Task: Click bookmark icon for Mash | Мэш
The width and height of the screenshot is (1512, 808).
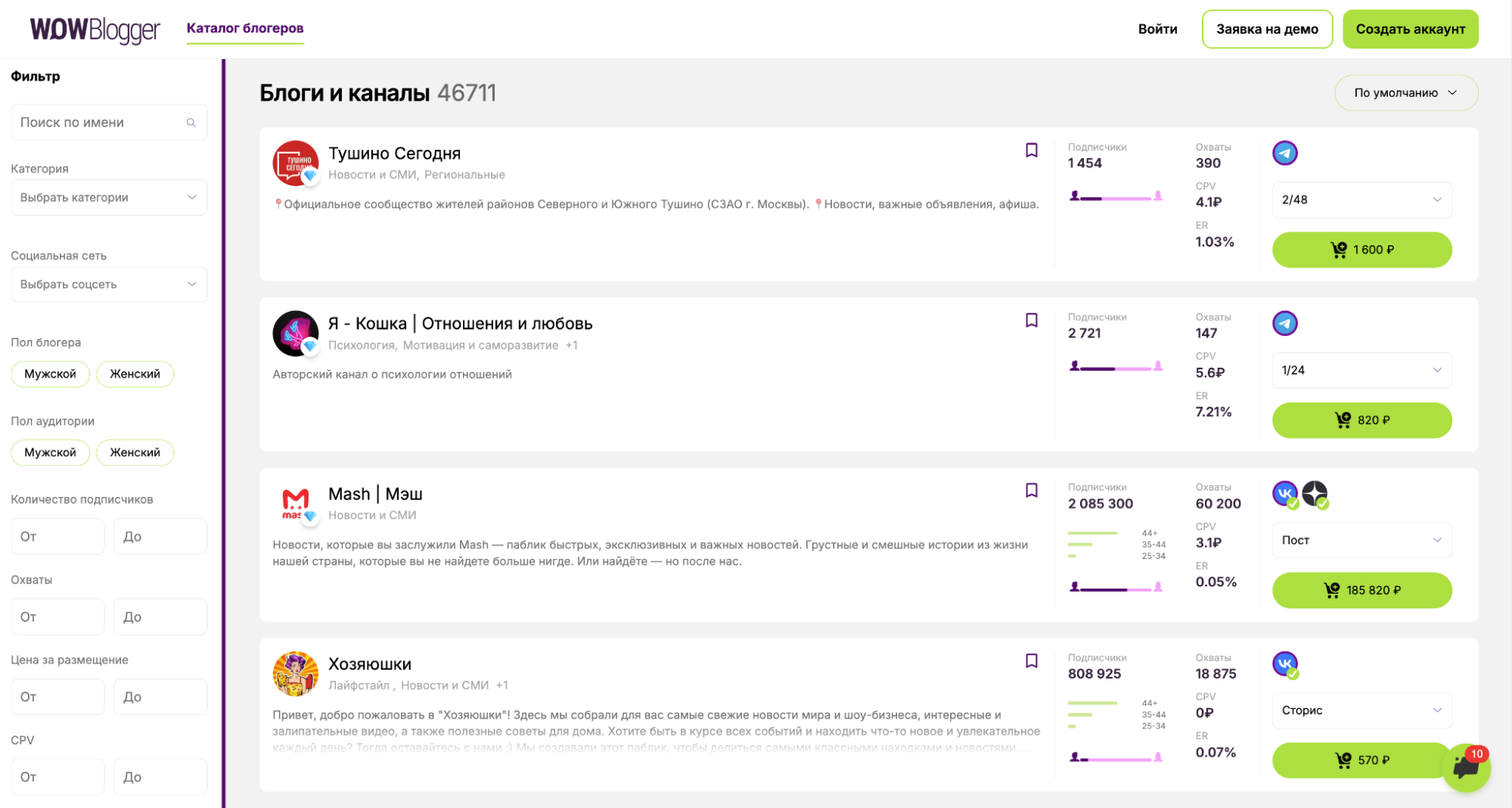Action: pyautogui.click(x=1031, y=490)
